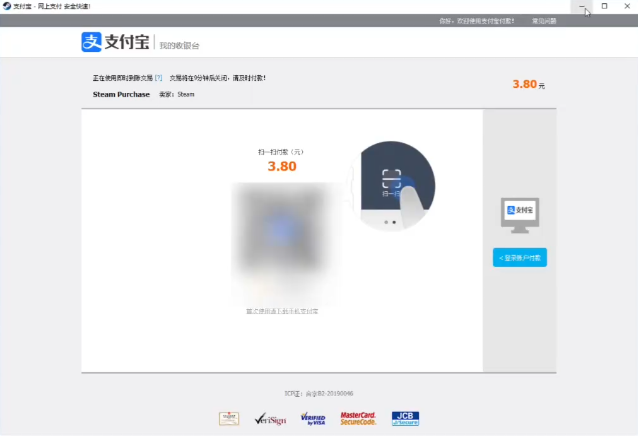Close the Alipay payment window

627,6
